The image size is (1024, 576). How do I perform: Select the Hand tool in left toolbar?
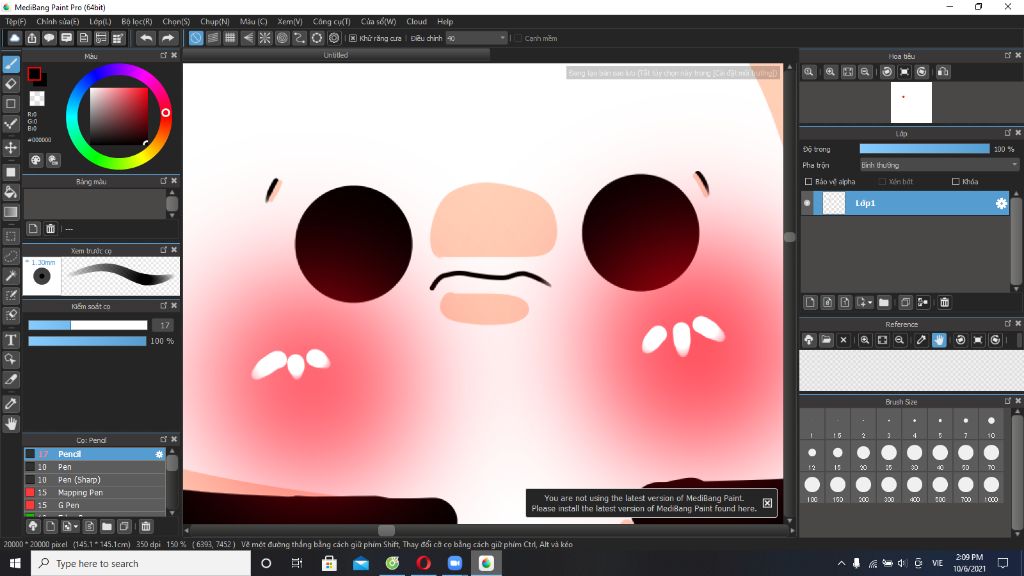click(11, 424)
